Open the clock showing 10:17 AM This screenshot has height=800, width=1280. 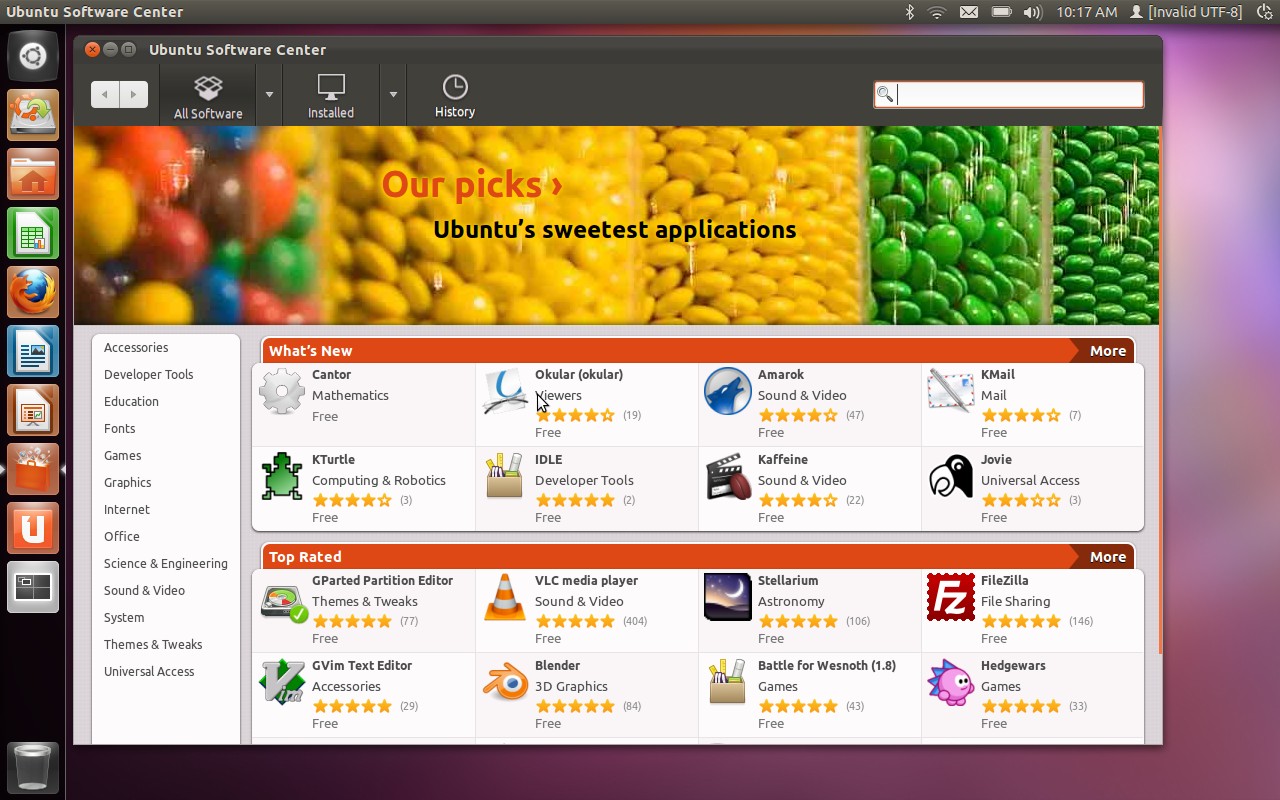pyautogui.click(x=1086, y=12)
